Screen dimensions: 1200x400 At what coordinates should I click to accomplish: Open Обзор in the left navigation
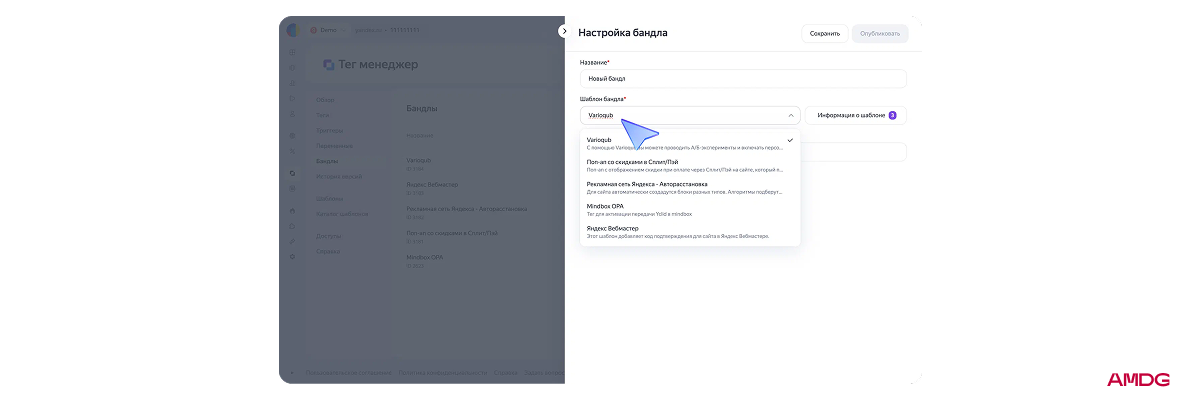(x=325, y=100)
